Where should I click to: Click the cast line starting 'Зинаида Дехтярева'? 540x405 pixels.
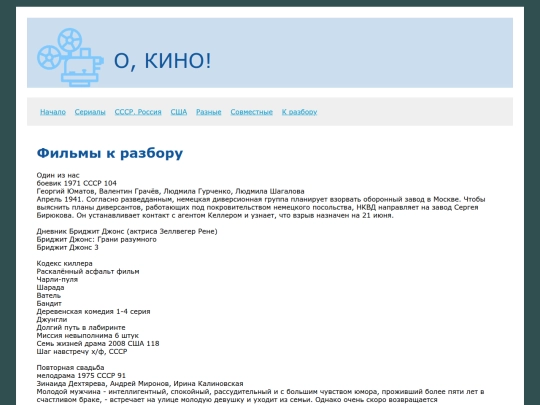(140, 383)
